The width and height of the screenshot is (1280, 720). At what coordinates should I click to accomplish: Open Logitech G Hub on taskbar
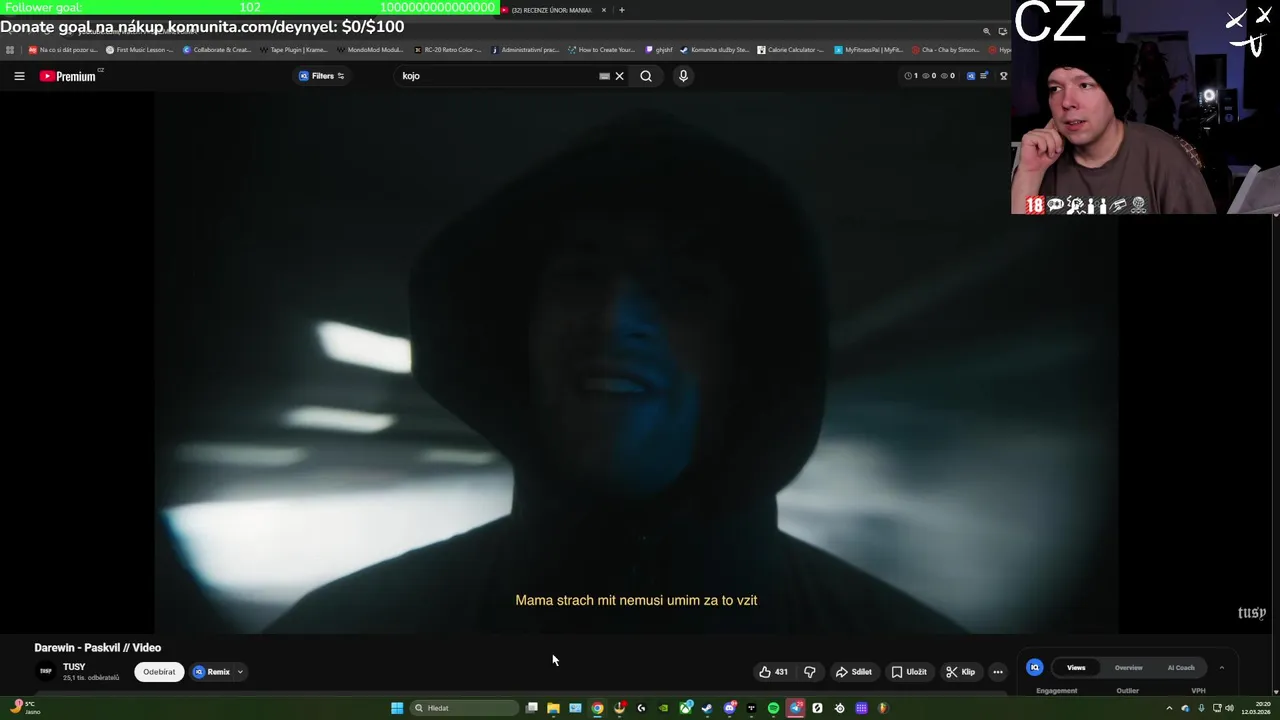coord(641,708)
